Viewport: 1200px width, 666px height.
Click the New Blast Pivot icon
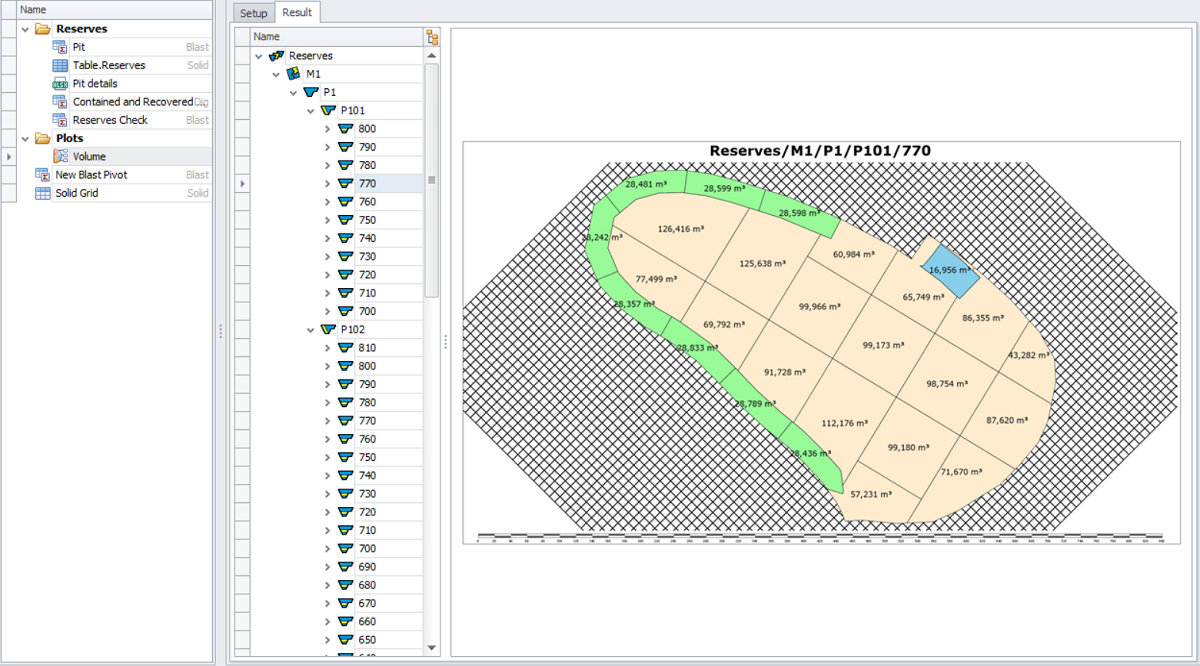click(x=43, y=175)
